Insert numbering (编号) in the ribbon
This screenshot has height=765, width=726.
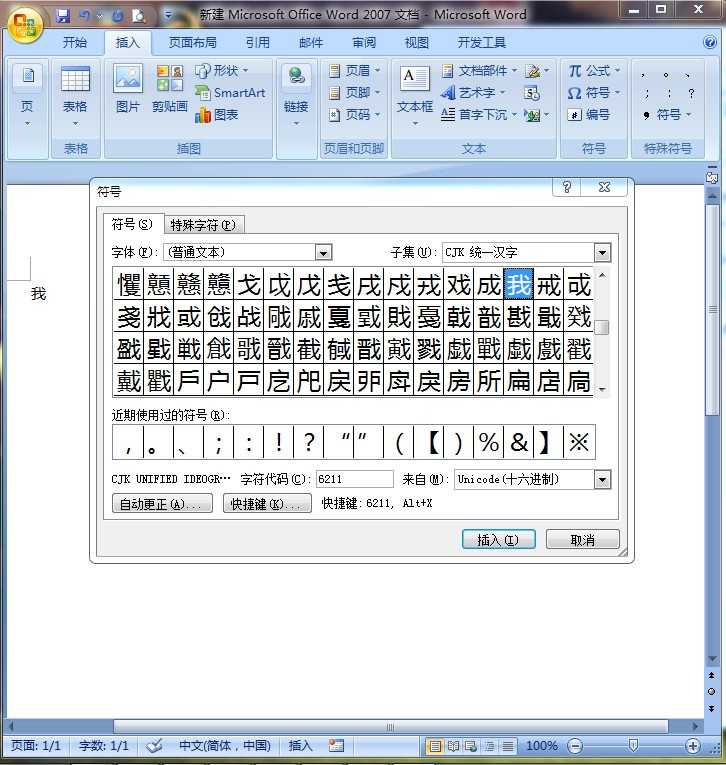coord(589,115)
